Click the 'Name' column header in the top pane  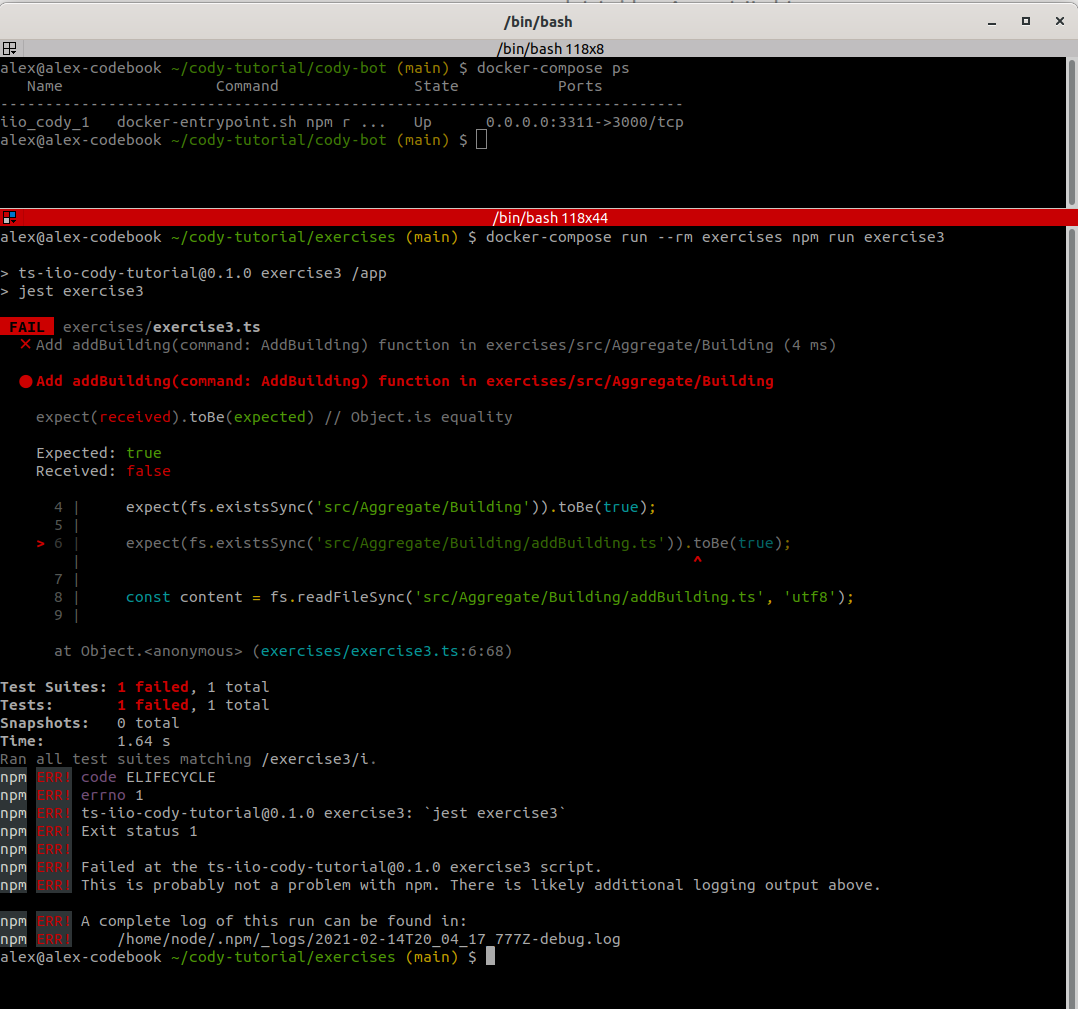pos(45,86)
